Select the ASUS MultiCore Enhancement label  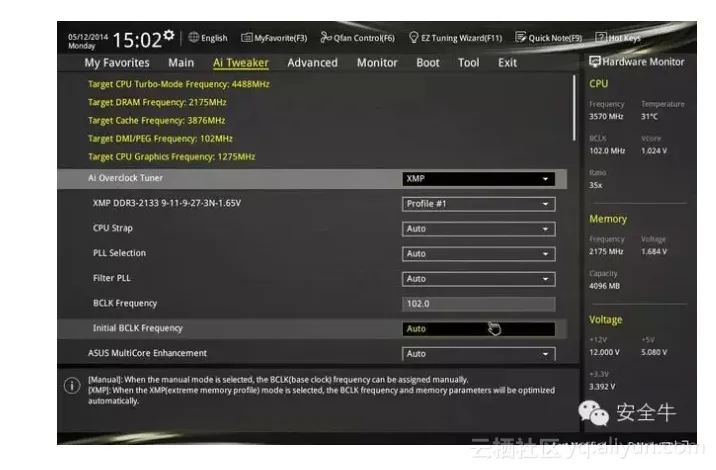coord(147,353)
